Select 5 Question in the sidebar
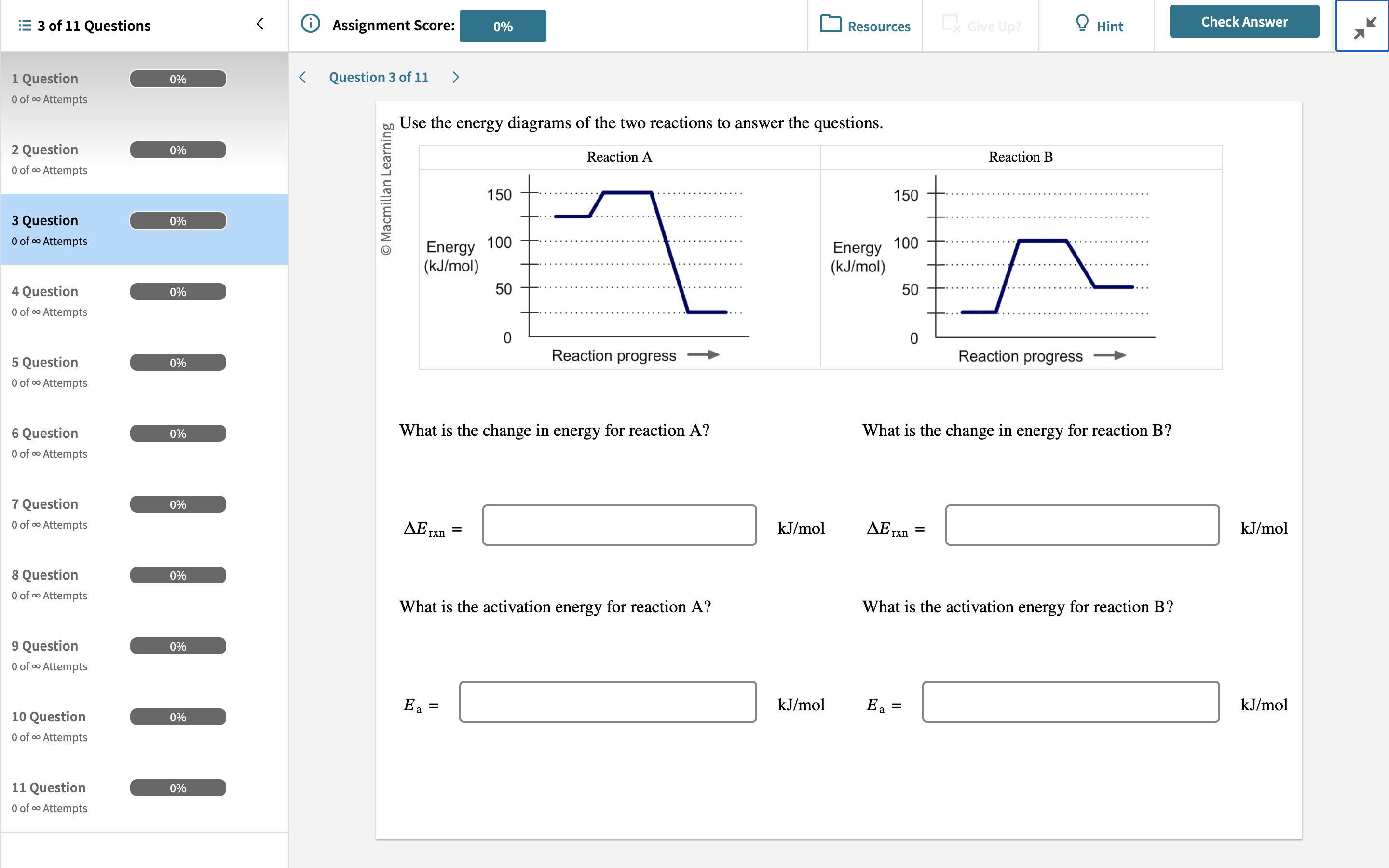This screenshot has width=1389, height=868. (145, 371)
